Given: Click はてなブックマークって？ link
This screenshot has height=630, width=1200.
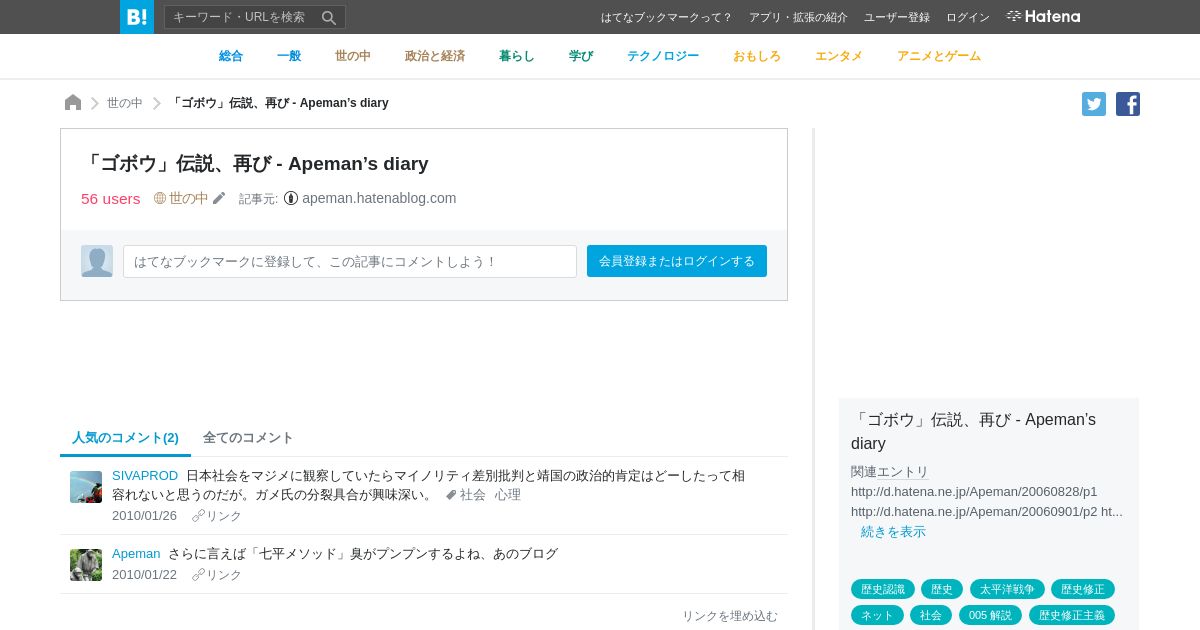Looking at the screenshot, I should (667, 17).
